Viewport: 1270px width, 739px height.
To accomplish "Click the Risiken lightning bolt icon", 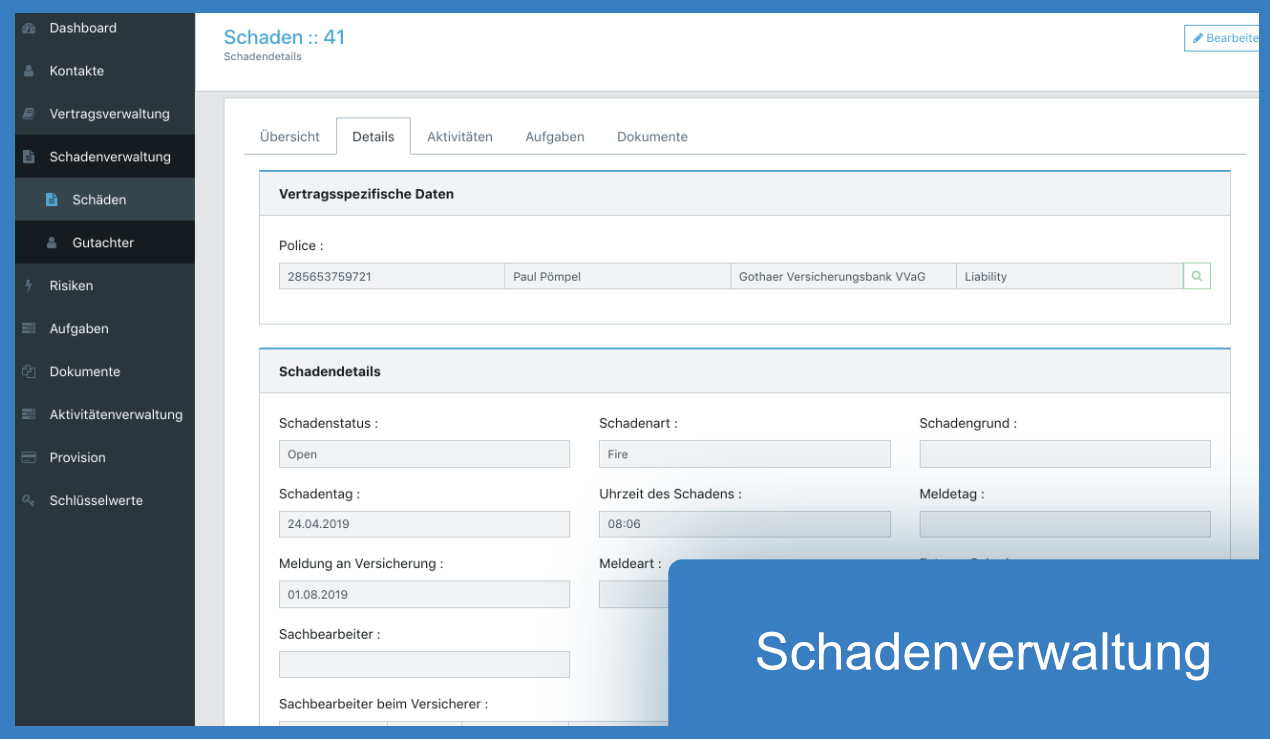I will 29,286.
